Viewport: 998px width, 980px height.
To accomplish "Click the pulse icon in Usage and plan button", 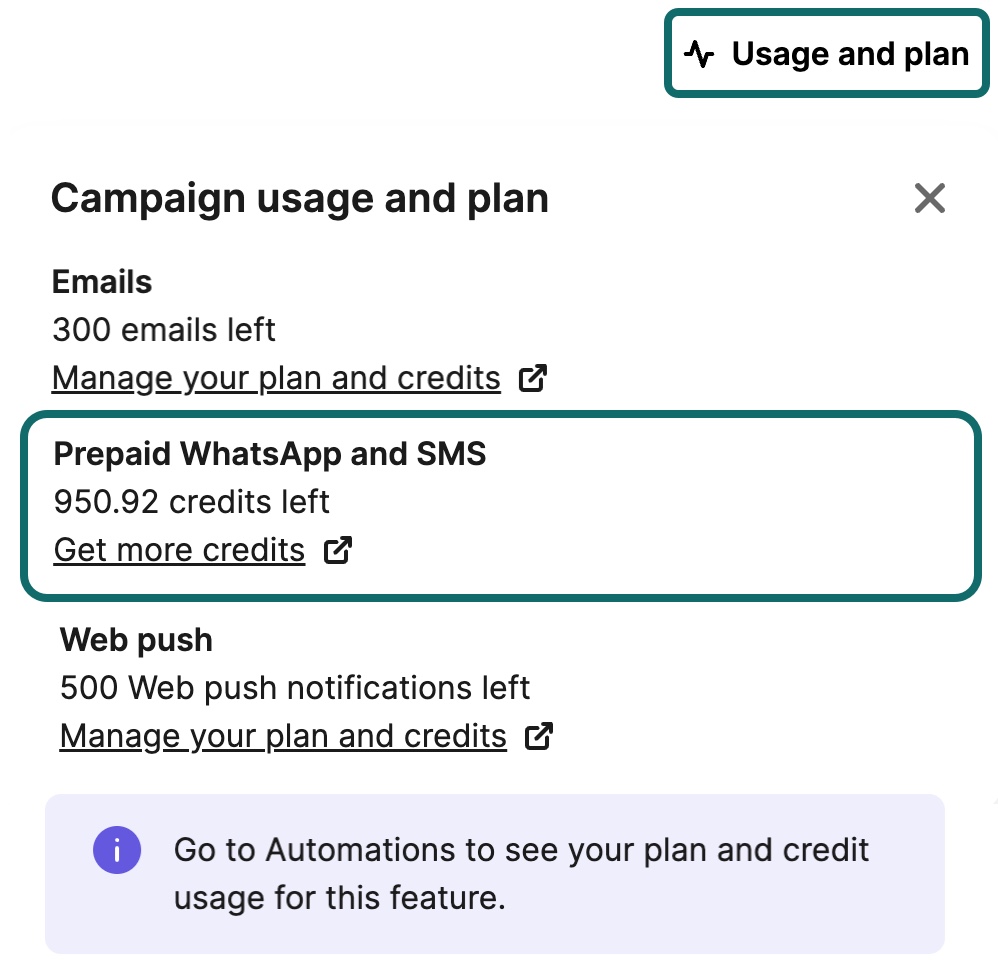I will click(701, 53).
